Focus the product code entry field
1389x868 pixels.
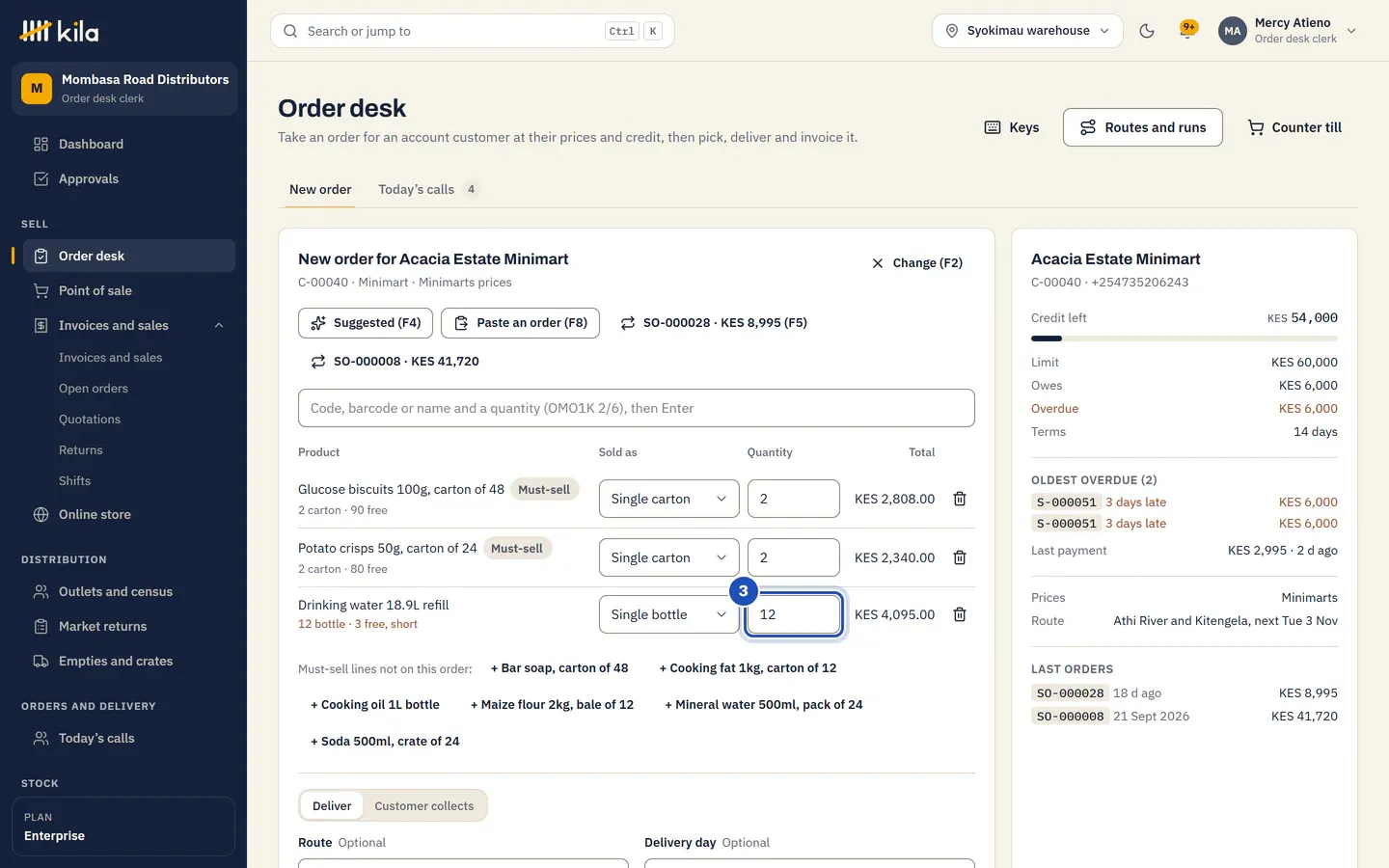click(637, 408)
